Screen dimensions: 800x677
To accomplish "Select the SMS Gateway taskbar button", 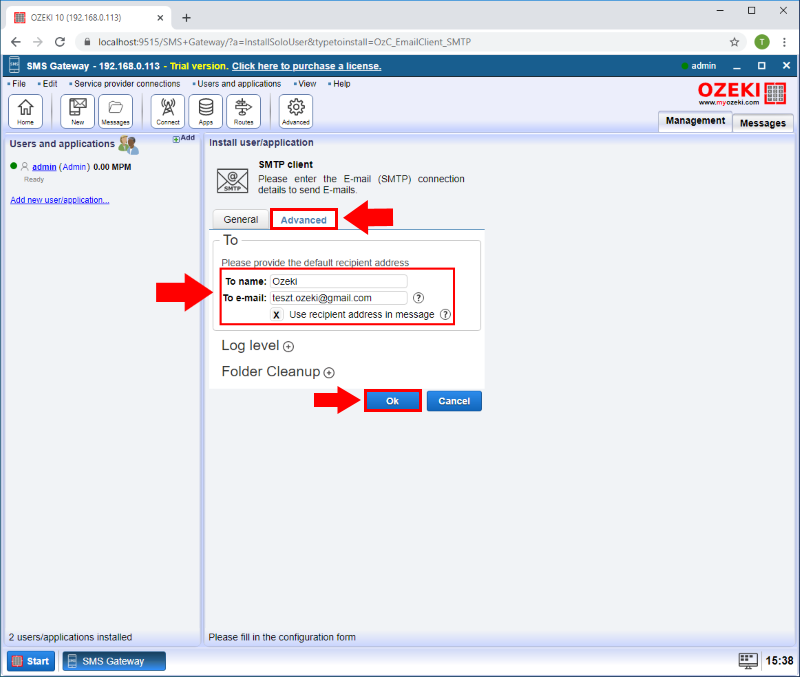I will click(x=114, y=661).
